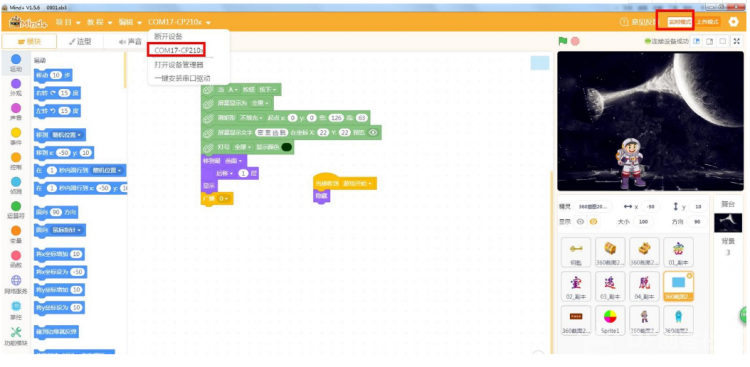This screenshot has height=367, width=750.
Task: Choose 打开设备管理器 menu entry
Action: coord(178,64)
